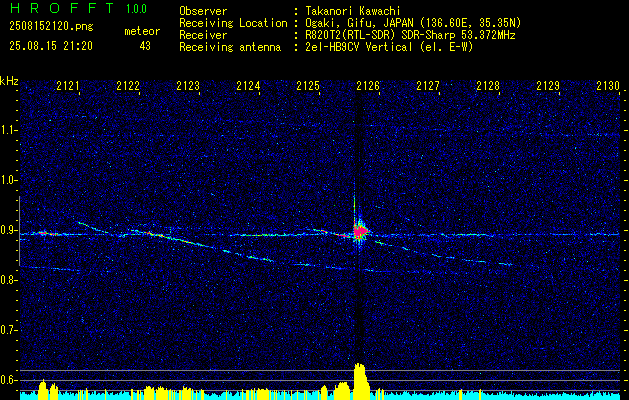Screen dimensions: 629x400
Task: Click the 2128 time marker
Action: [488, 85]
